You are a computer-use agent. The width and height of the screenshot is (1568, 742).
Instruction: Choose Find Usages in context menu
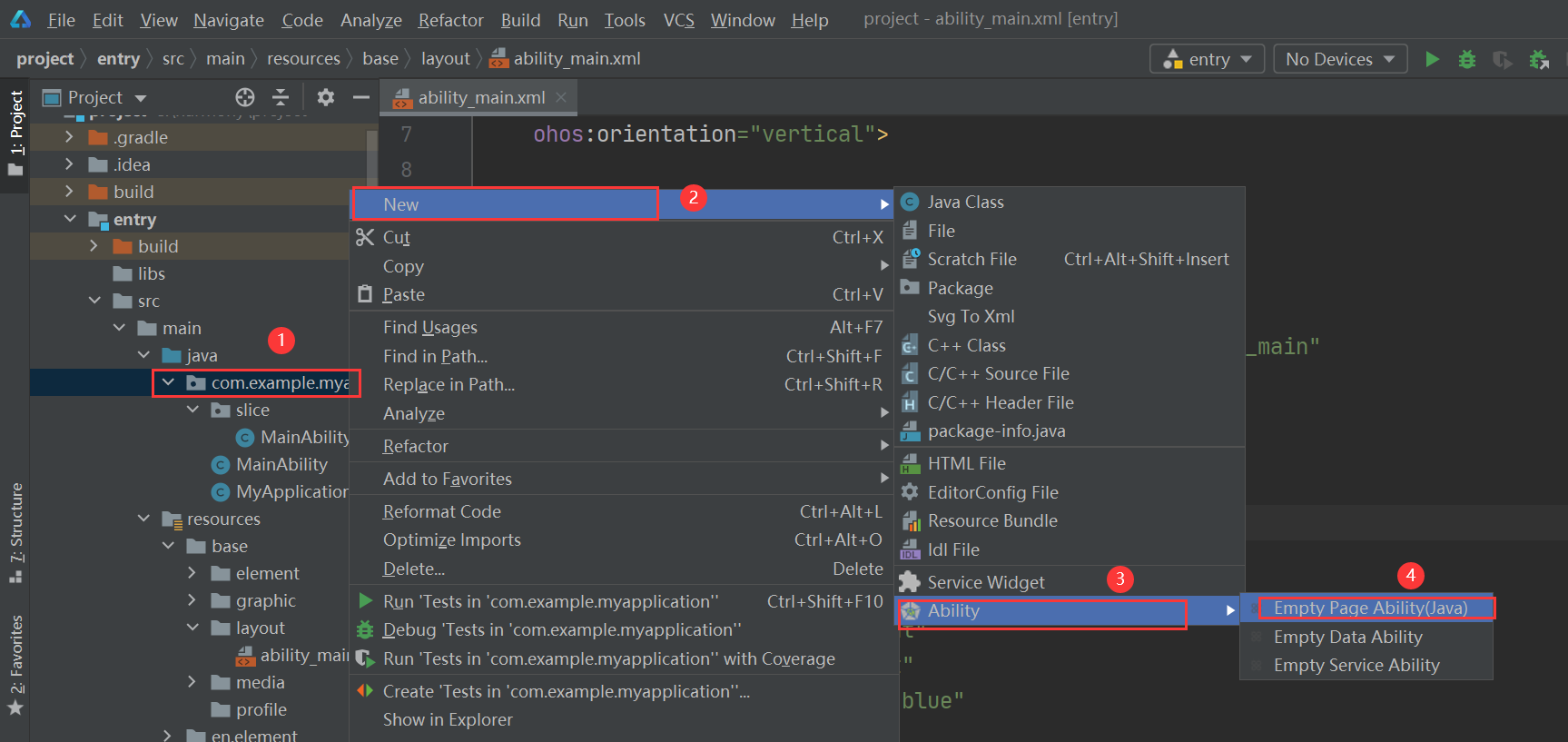623,327
